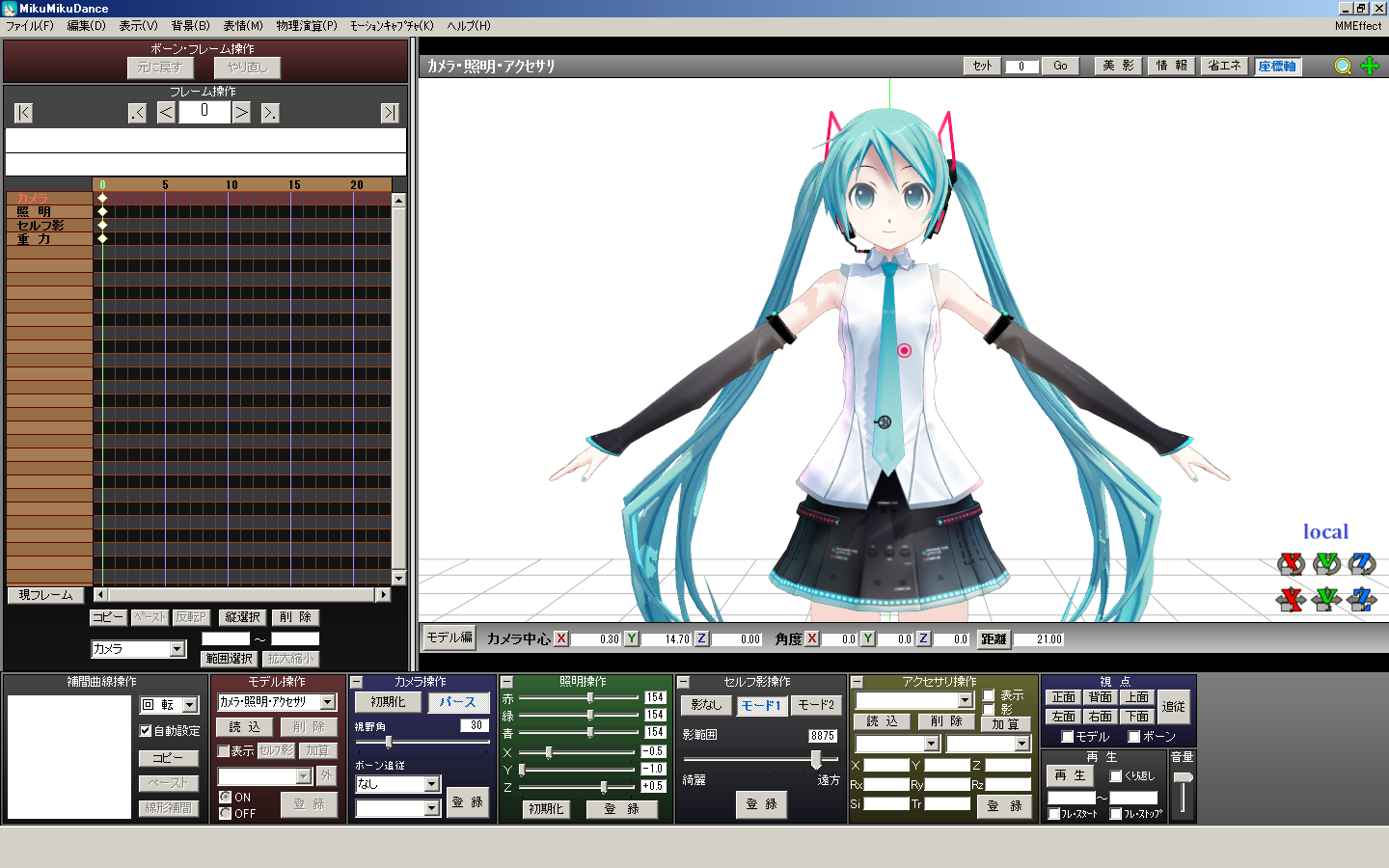Click the frame number input field
The width and height of the screenshot is (1389, 868).
coord(204,112)
